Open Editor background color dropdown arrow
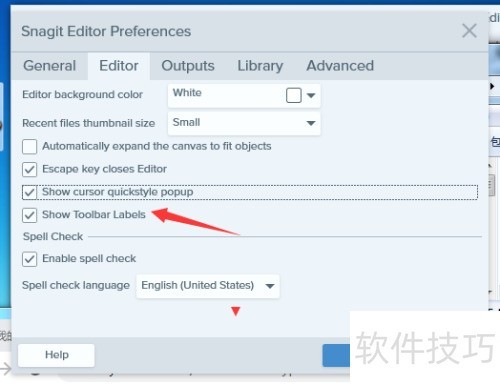Screen dimensions: 500x385 (x=311, y=95)
